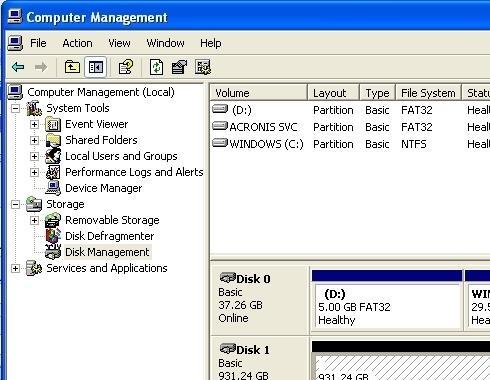Viewport: 490px width, 380px height.
Task: Sort by the File System column header
Action: coord(428,93)
